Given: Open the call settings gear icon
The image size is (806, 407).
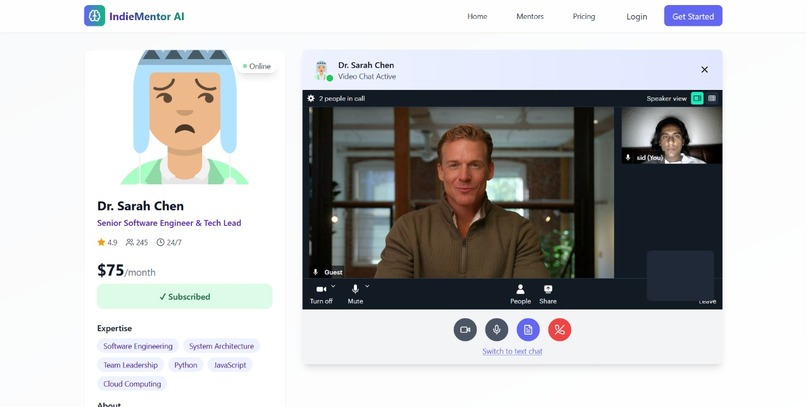Looking at the screenshot, I should [x=311, y=98].
